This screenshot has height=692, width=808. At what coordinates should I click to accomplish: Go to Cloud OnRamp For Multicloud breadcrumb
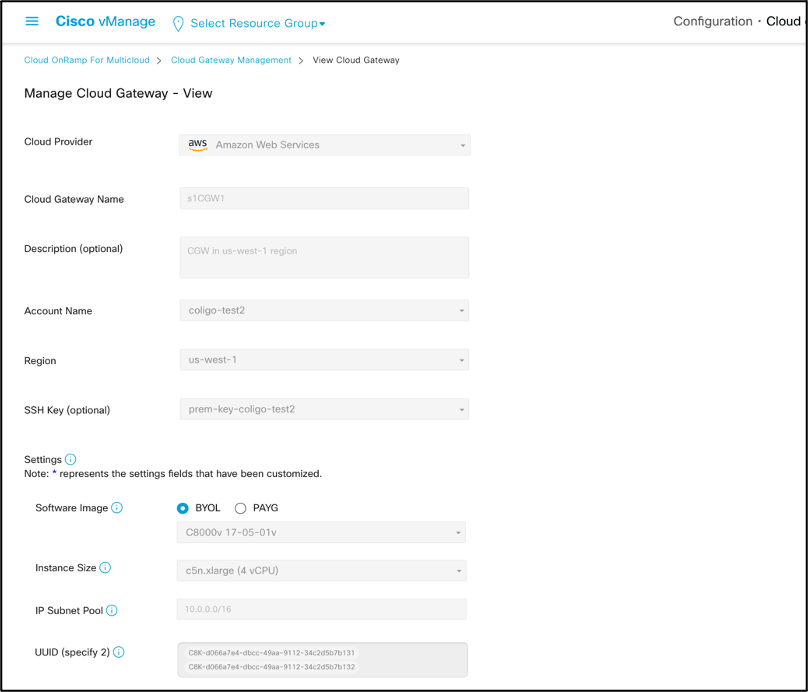pyautogui.click(x=87, y=60)
